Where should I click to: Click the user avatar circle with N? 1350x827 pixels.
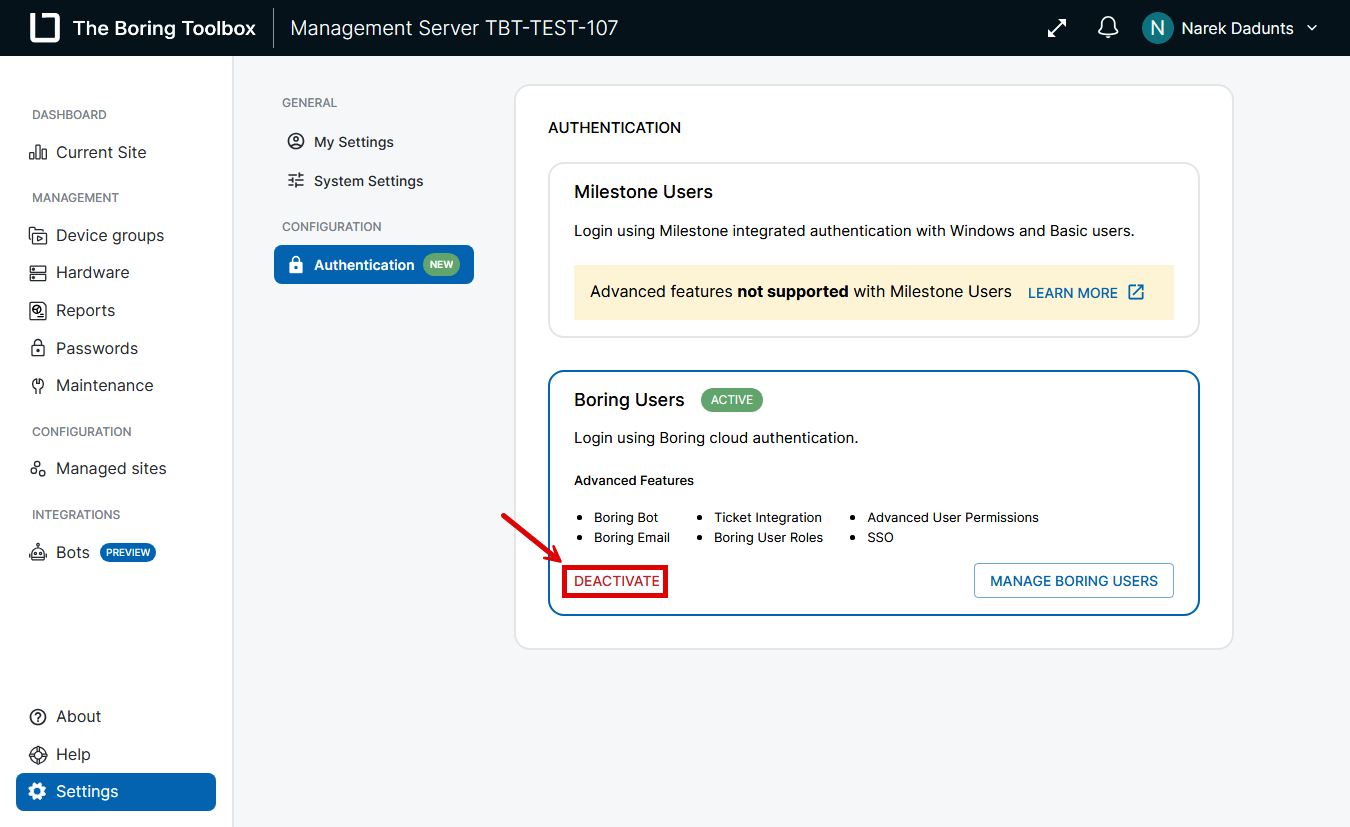click(1157, 28)
